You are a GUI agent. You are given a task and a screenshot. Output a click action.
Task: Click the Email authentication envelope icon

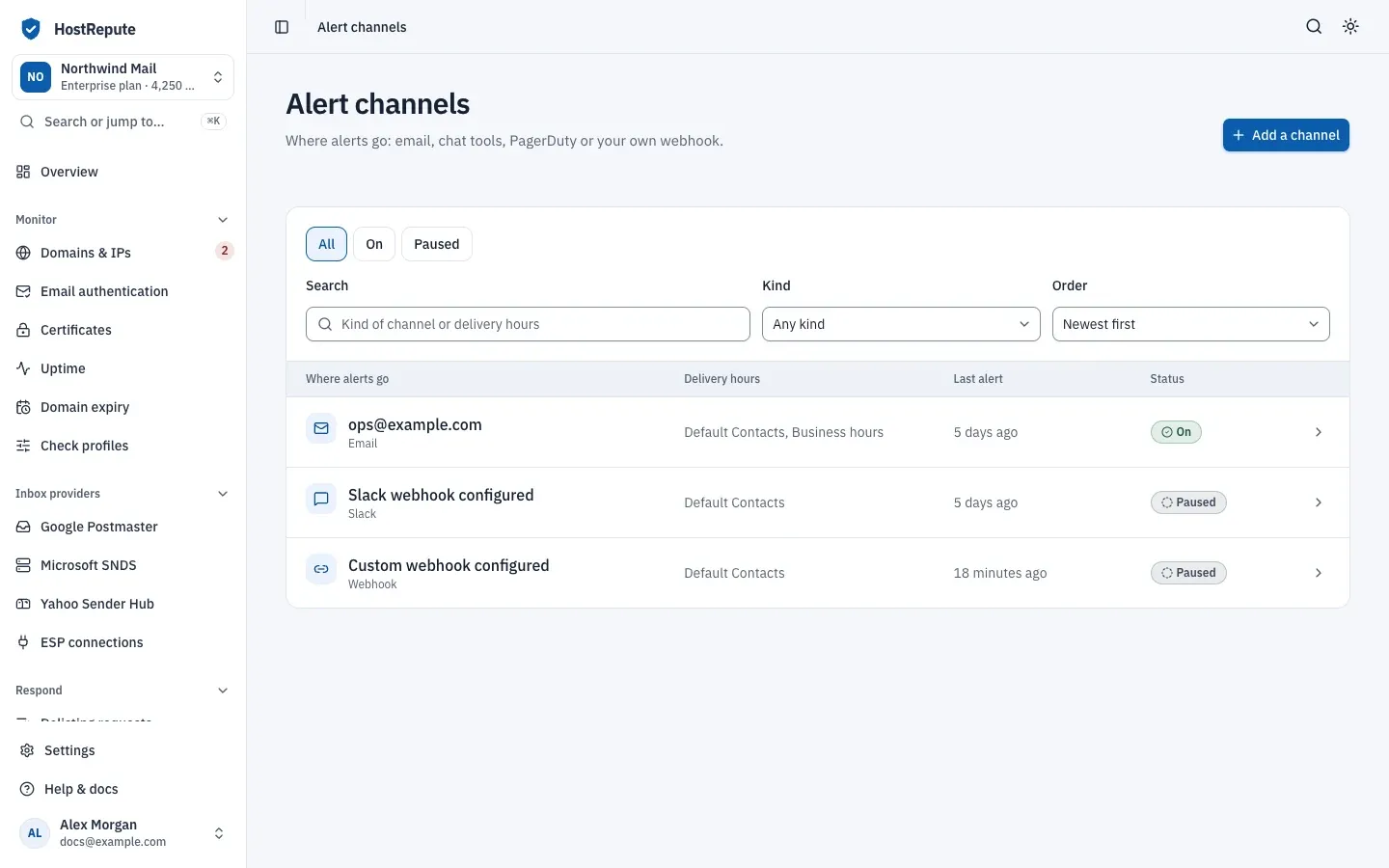click(x=23, y=291)
